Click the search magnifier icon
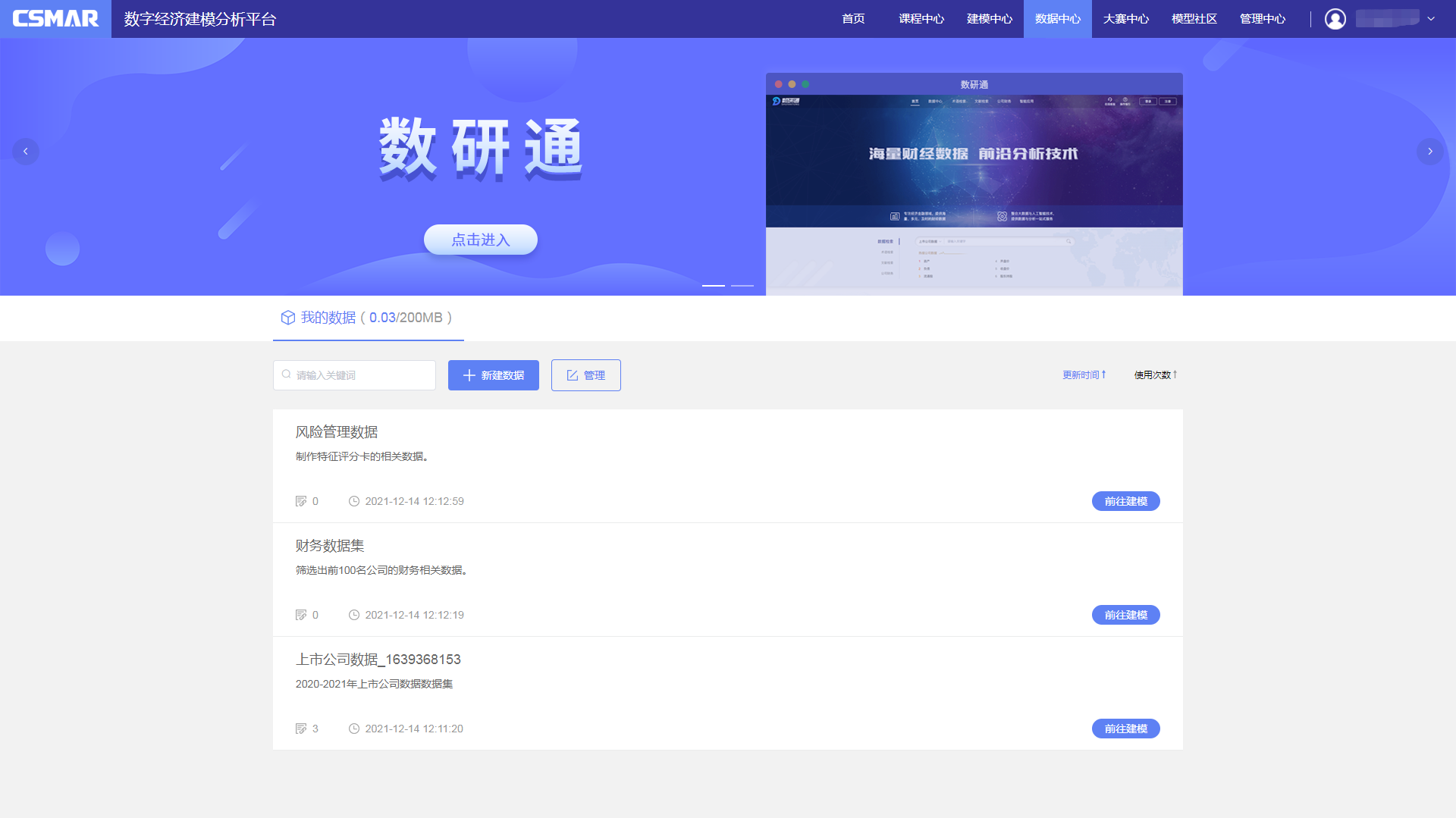This screenshot has height=818, width=1456. click(x=287, y=375)
